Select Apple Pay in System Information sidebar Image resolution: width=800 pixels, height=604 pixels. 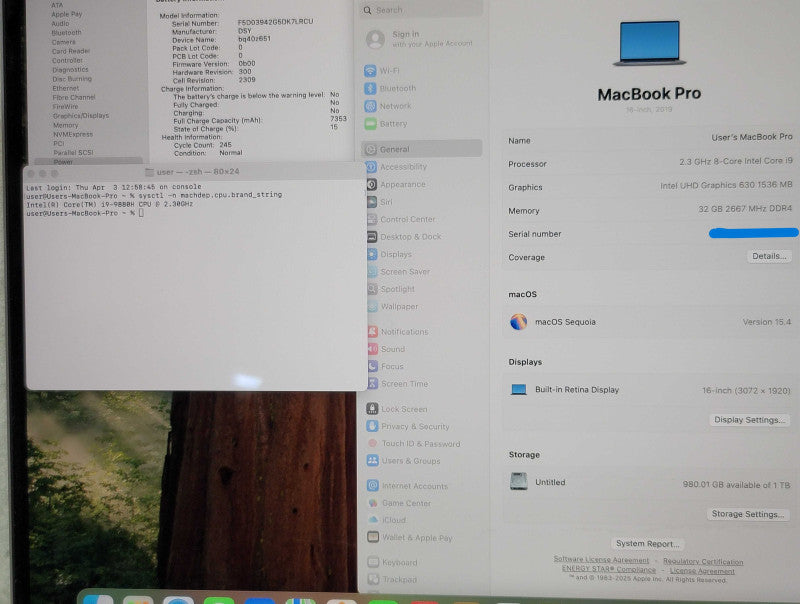coord(66,14)
